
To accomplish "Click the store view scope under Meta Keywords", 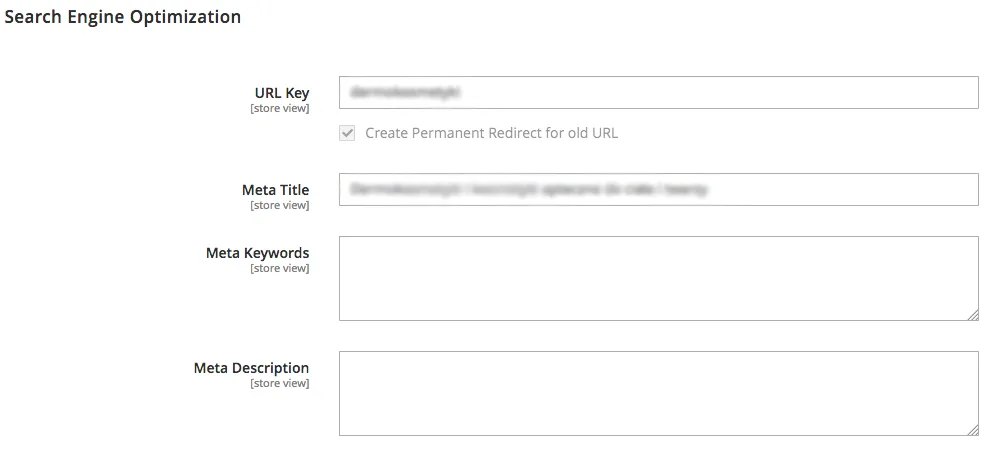I will [280, 268].
